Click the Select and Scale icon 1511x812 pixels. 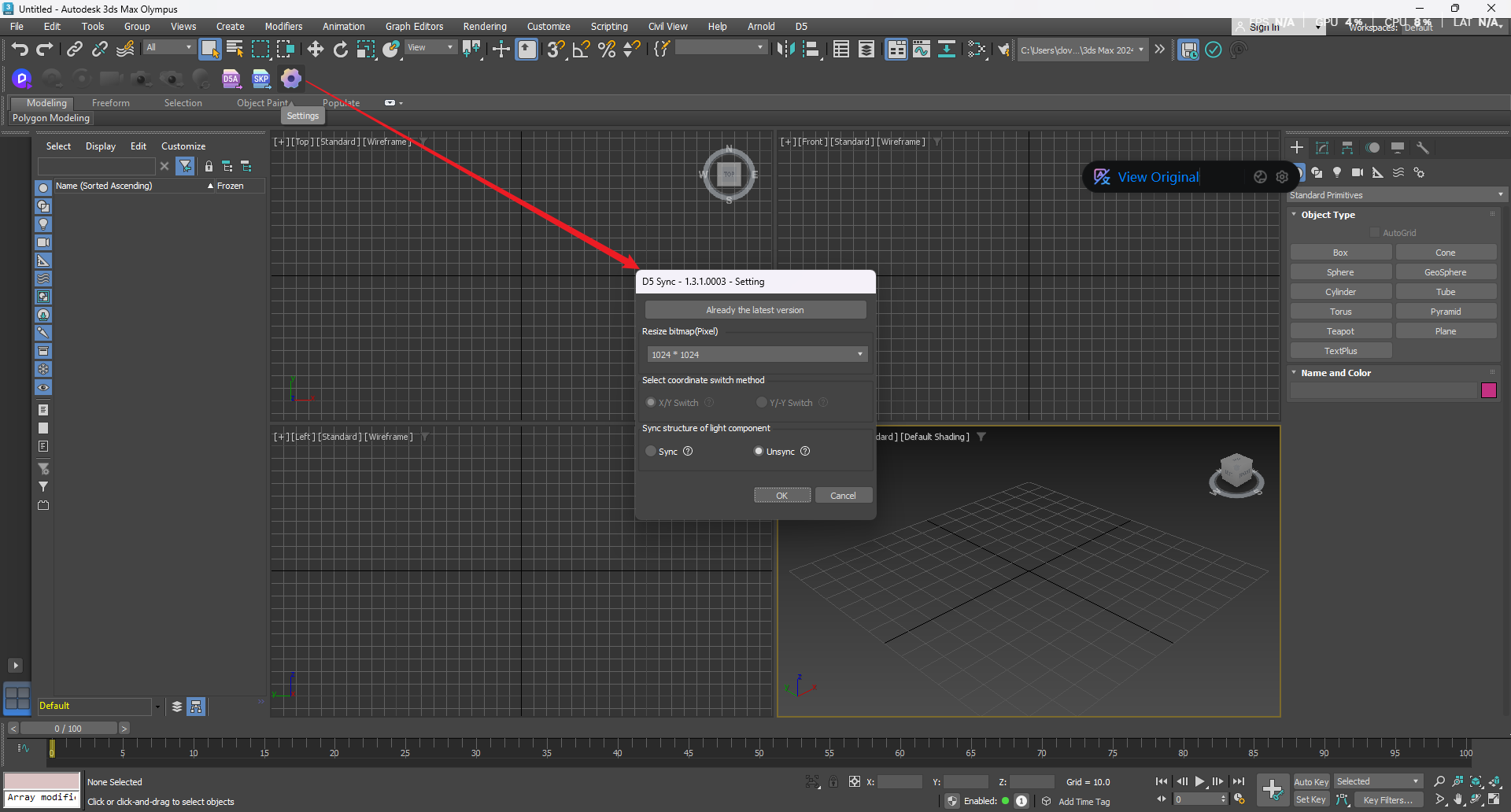(366, 50)
